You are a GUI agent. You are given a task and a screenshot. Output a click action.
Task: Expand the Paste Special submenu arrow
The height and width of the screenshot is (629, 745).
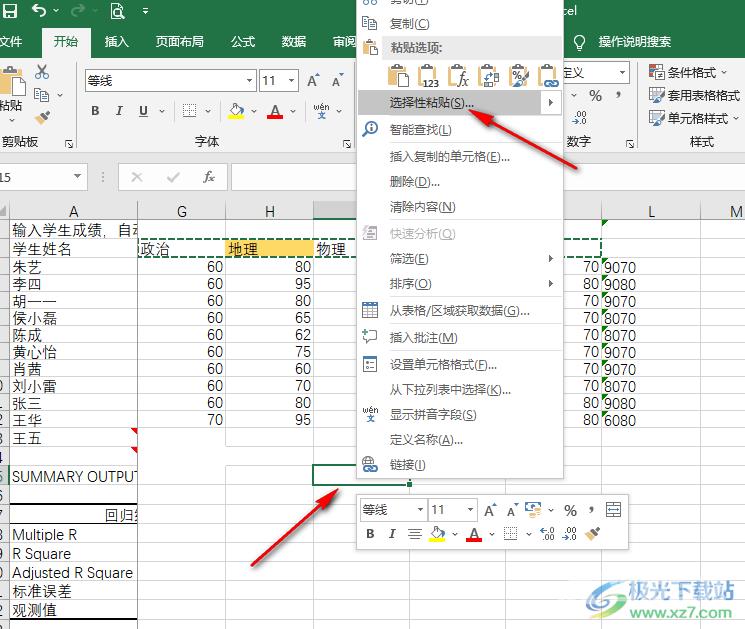[x=550, y=103]
